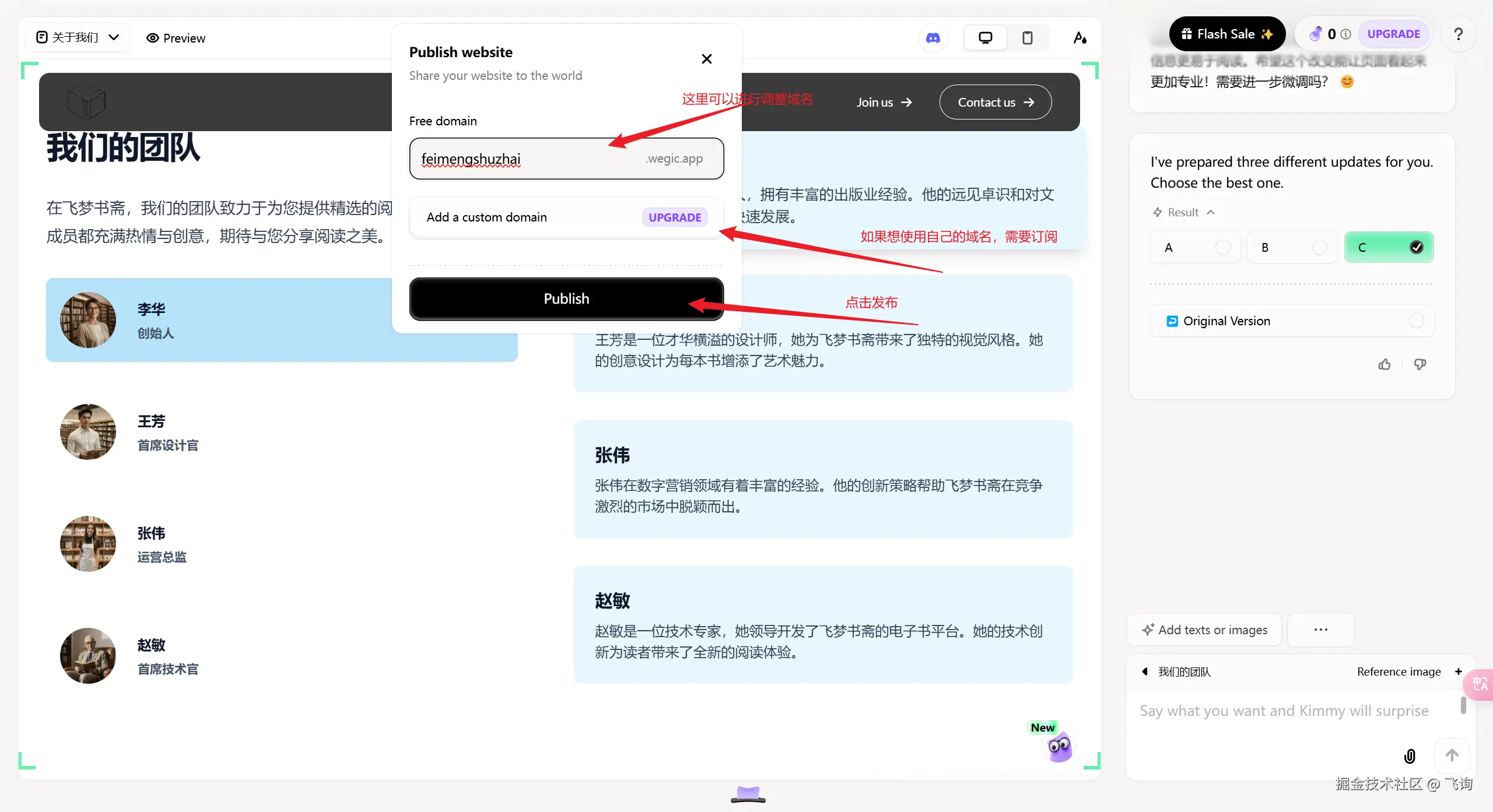Switch to mobile view mode
Viewport: 1493px width, 812px height.
click(1028, 38)
